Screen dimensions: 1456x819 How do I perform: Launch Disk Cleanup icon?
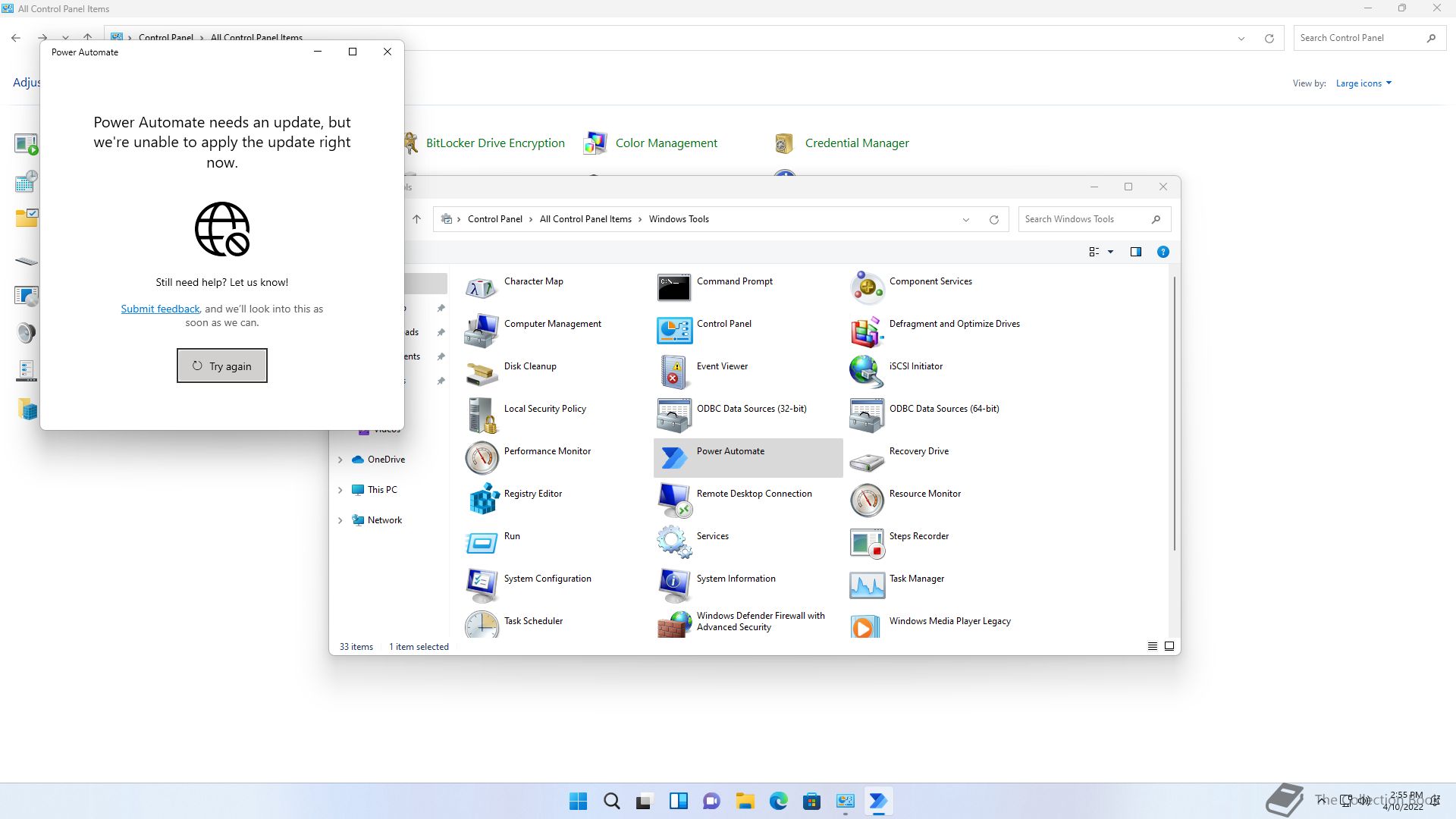pos(482,373)
